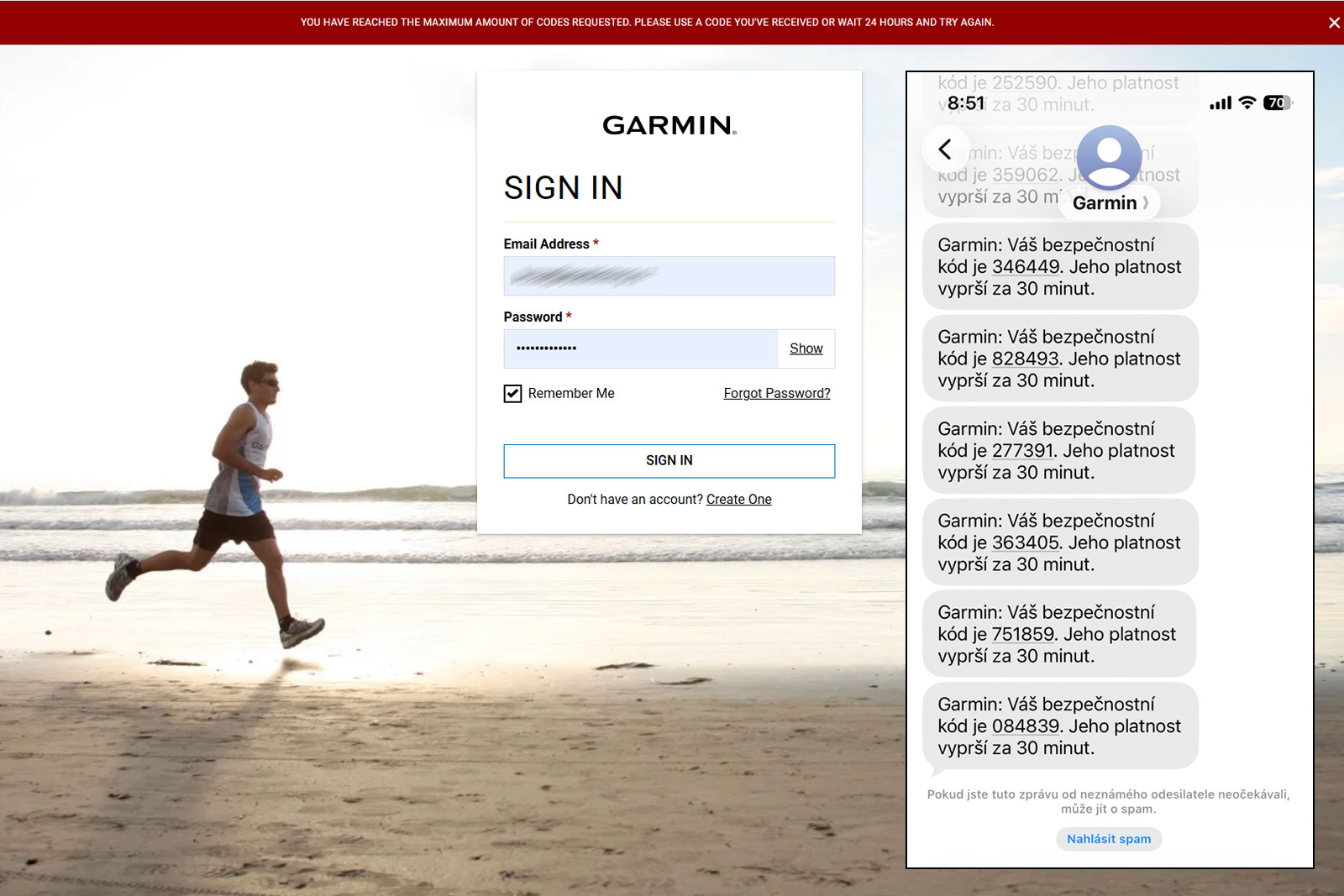Focus the Password input field
This screenshot has height=896, width=1344.
click(x=640, y=348)
